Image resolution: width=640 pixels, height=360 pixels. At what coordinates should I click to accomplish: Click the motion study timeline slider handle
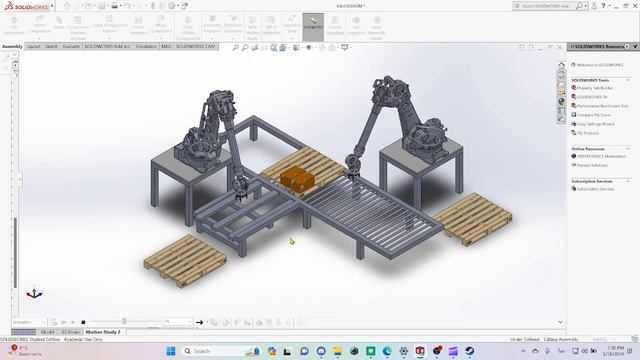(x=124, y=322)
